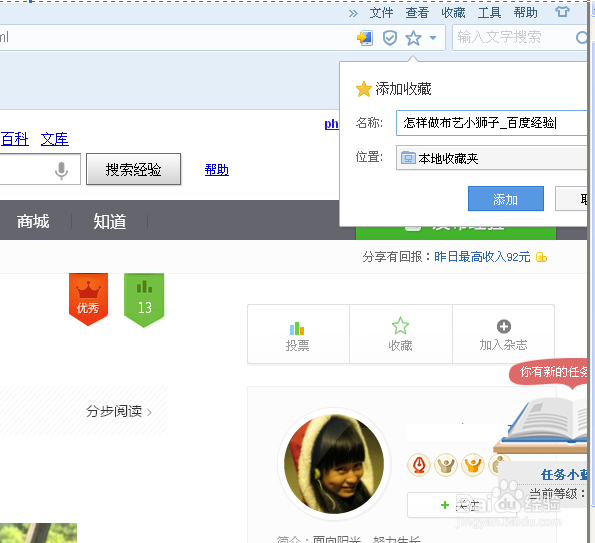
Task: Open the 文件 menu
Action: coord(381,13)
